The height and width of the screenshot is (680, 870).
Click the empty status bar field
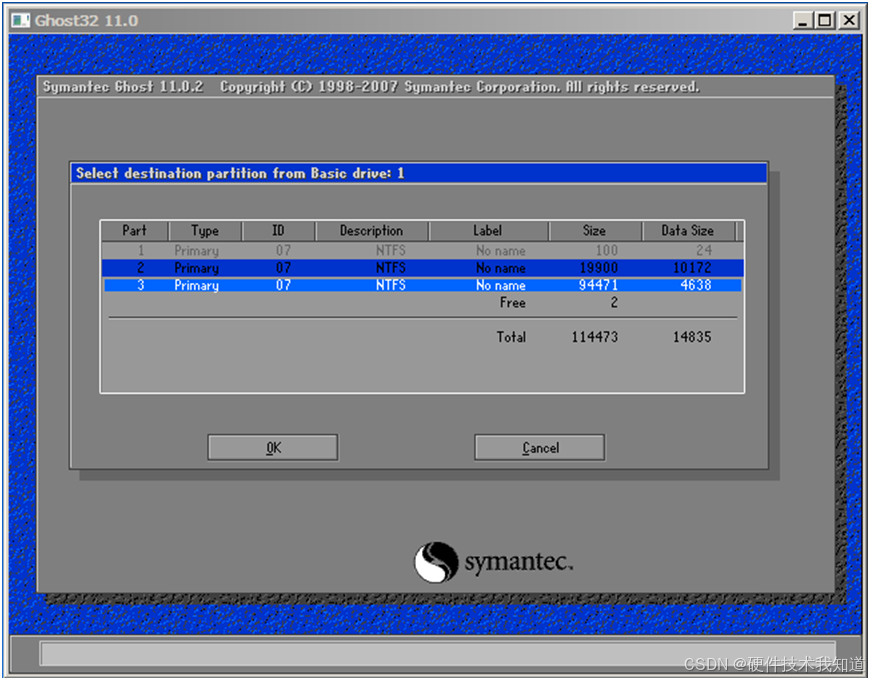click(x=438, y=653)
